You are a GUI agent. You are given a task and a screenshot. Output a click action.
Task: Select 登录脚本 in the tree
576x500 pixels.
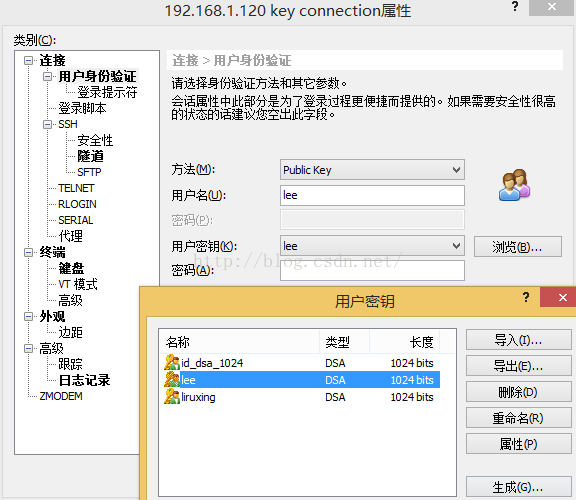(x=82, y=108)
